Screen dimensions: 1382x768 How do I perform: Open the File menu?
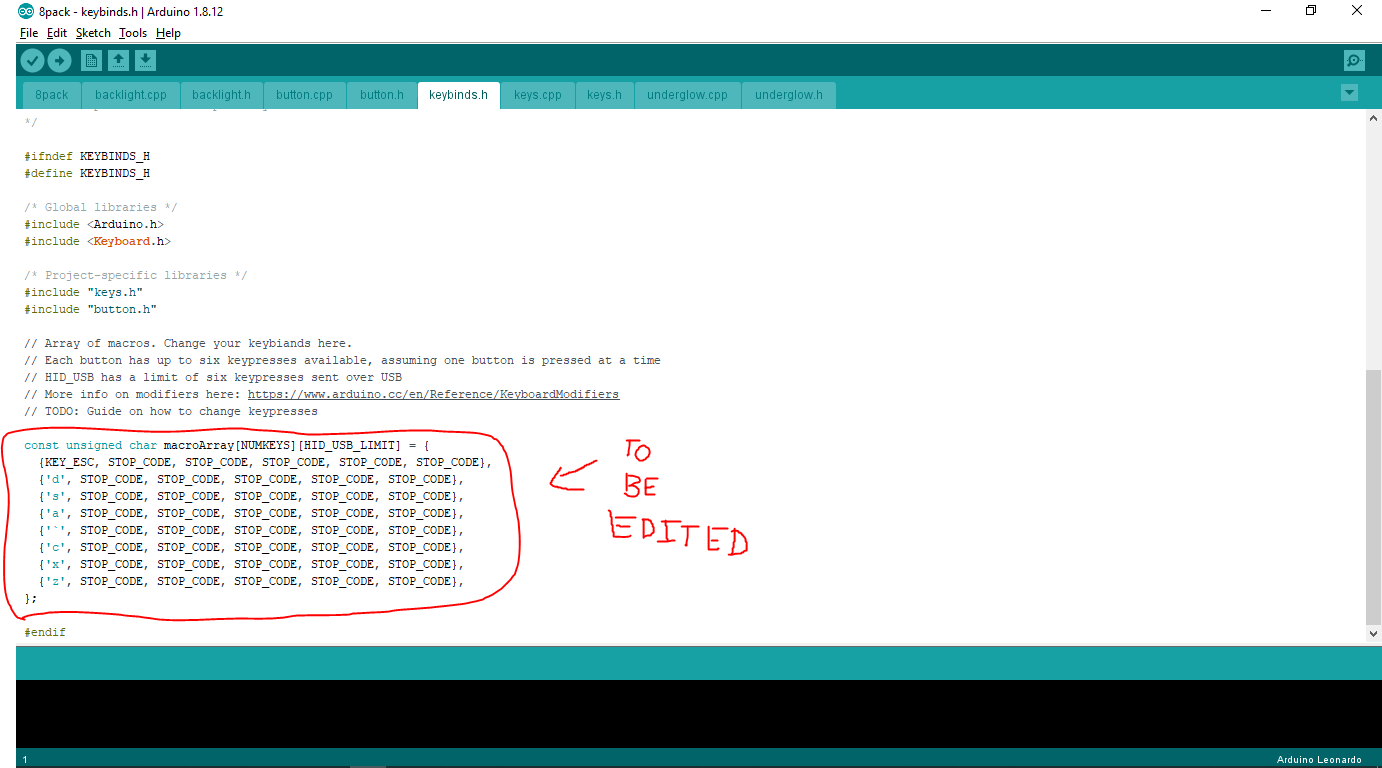coord(29,33)
